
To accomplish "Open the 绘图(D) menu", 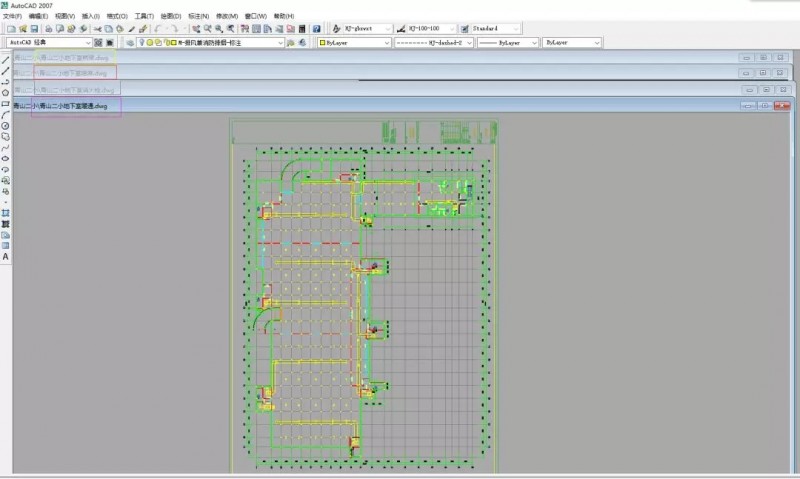I will click(171, 17).
